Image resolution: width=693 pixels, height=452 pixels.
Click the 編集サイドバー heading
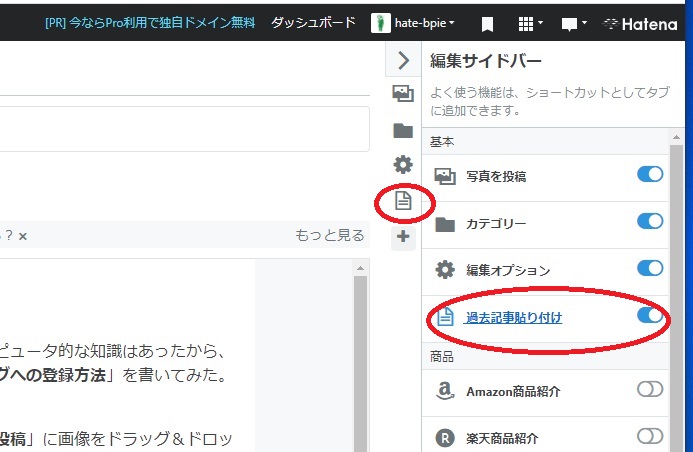coord(486,61)
